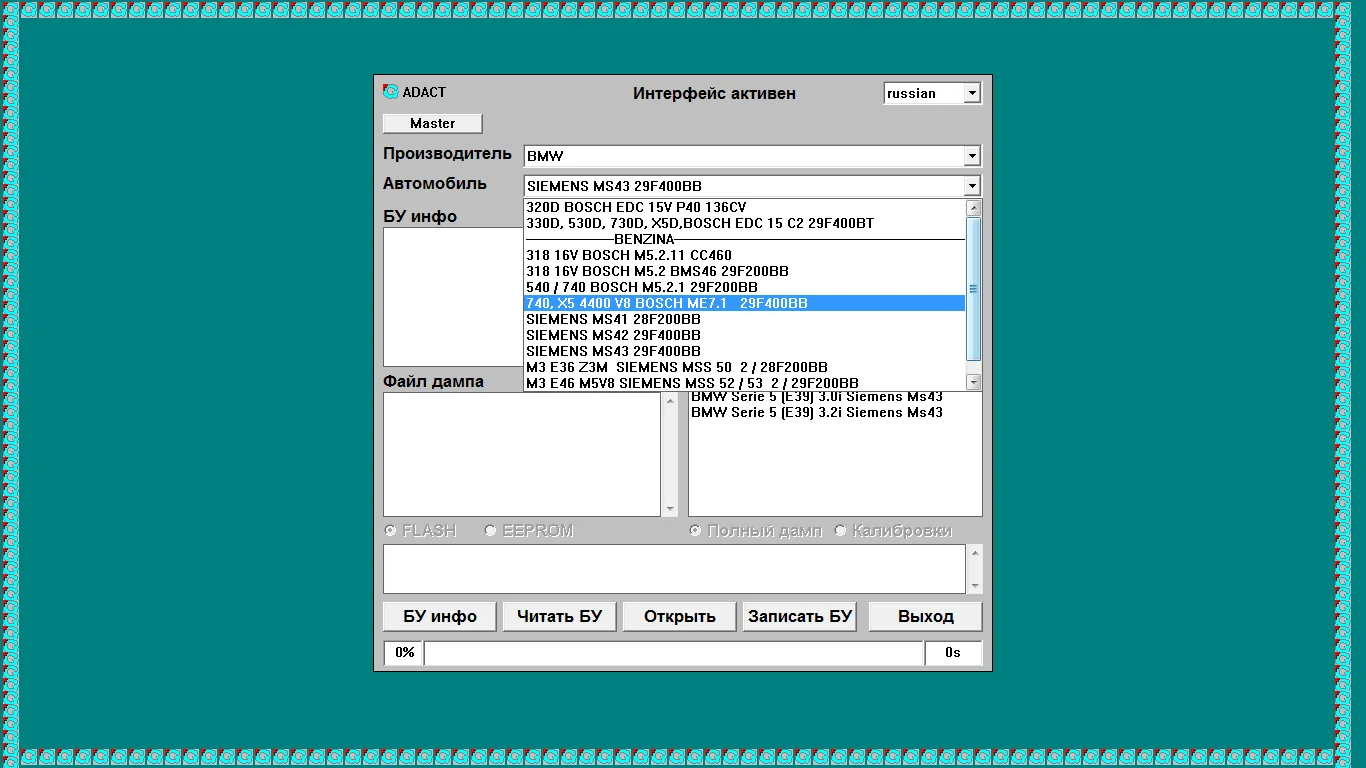Screen dimensions: 1366x768
Task: Choose 330D, 530D, 730D, X5D BOSCH EDC 15 entry
Action: coord(745,223)
